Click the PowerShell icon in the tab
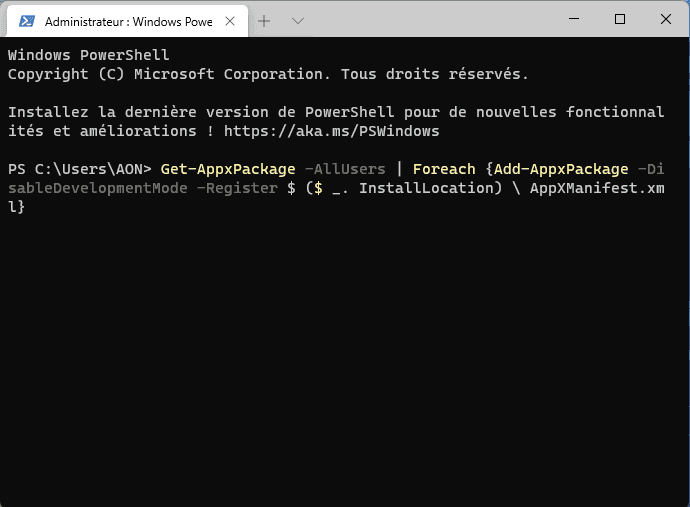The width and height of the screenshot is (690, 507). (x=28, y=20)
